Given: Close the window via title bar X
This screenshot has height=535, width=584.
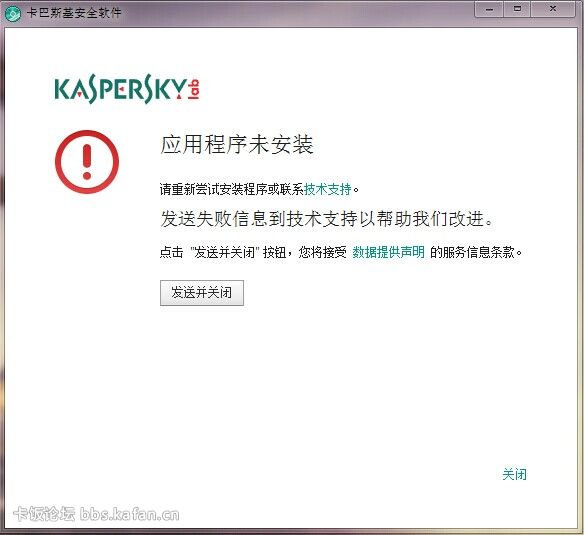Looking at the screenshot, I should (553, 9).
